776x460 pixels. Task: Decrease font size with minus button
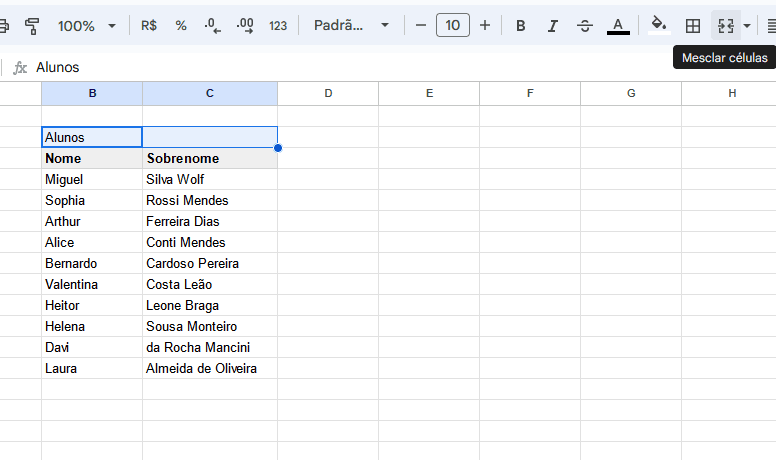421,25
